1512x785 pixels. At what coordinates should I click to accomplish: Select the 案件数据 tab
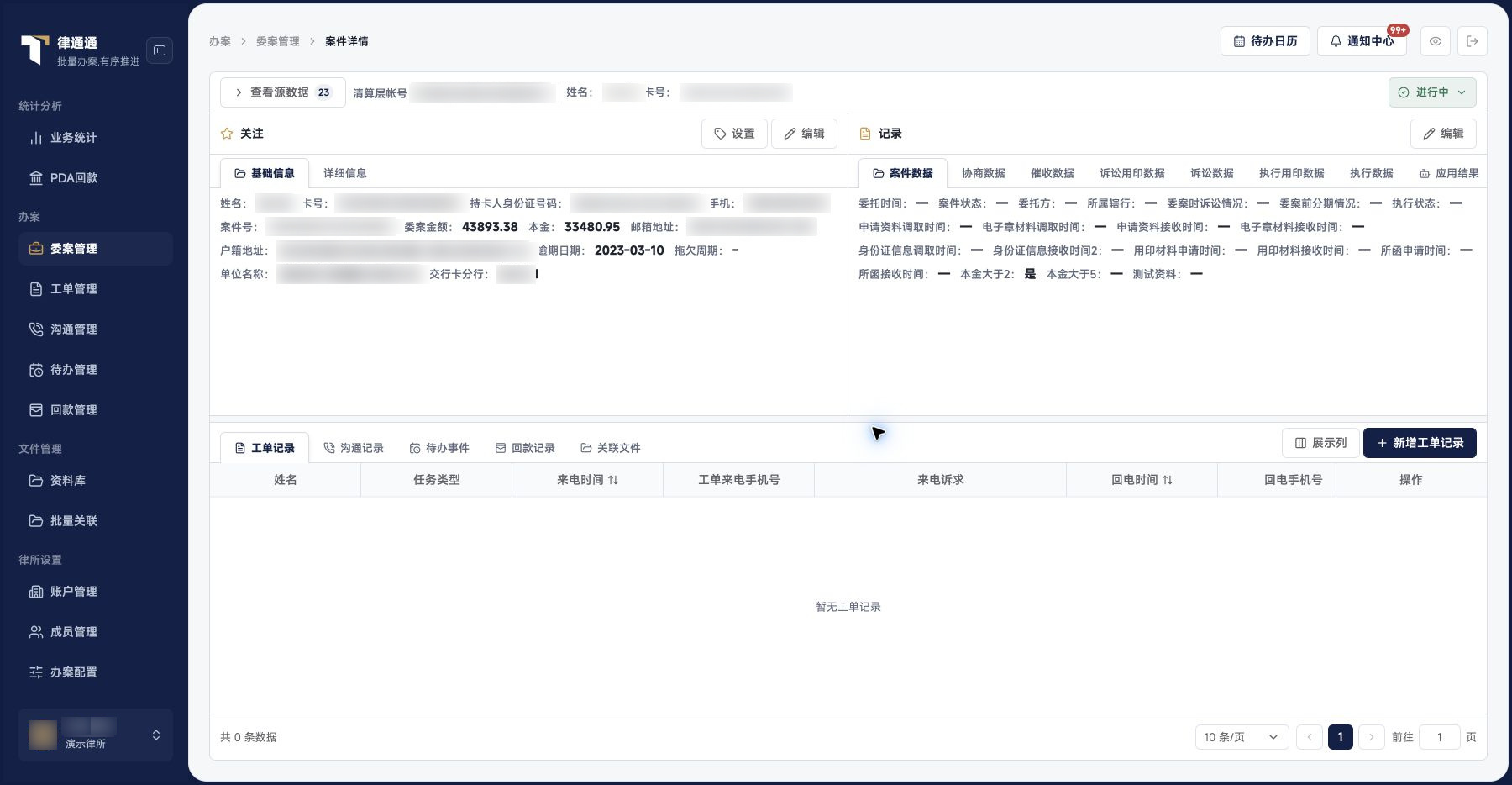point(903,173)
